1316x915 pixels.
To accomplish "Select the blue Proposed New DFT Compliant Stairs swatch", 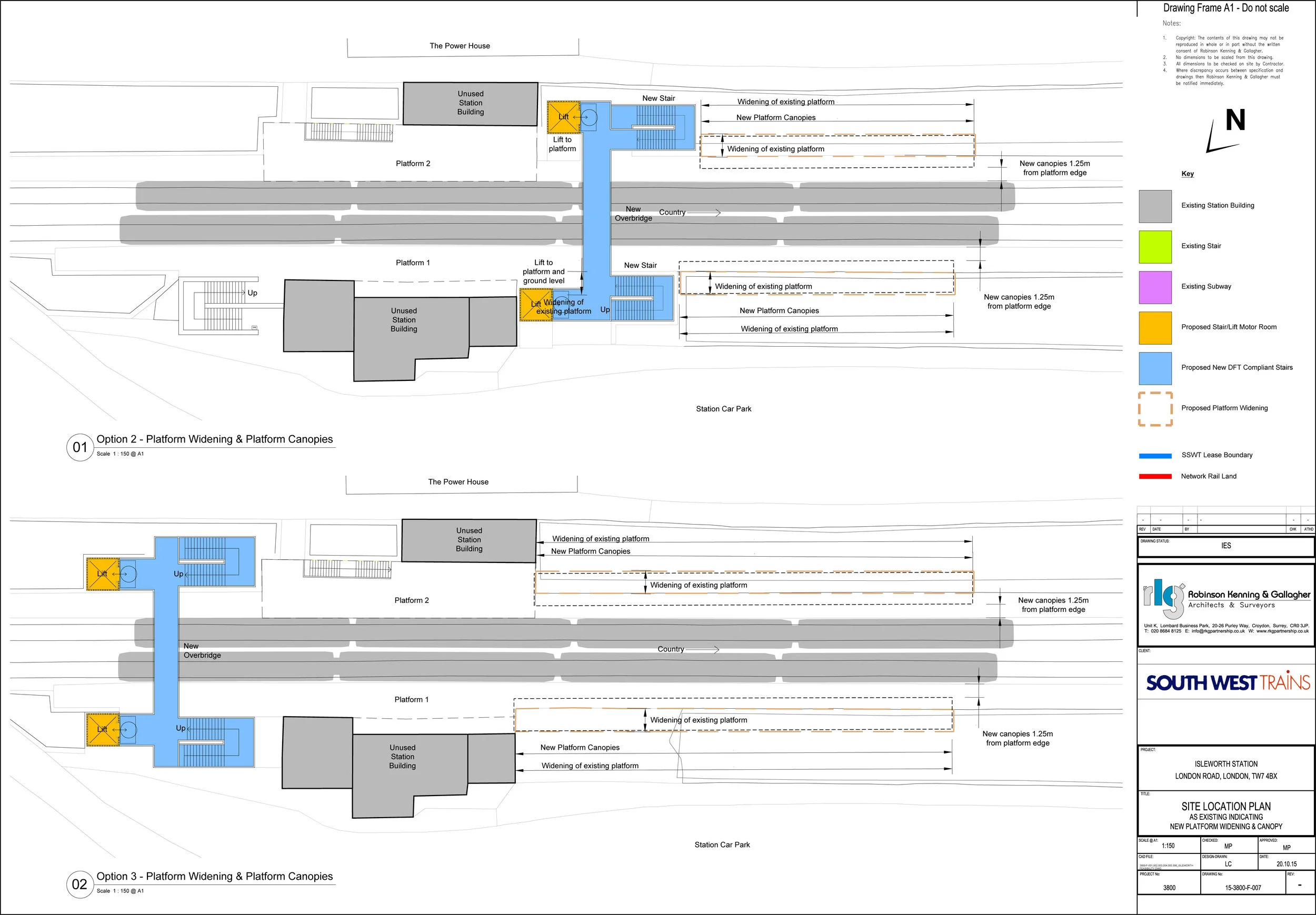I will (x=1155, y=368).
